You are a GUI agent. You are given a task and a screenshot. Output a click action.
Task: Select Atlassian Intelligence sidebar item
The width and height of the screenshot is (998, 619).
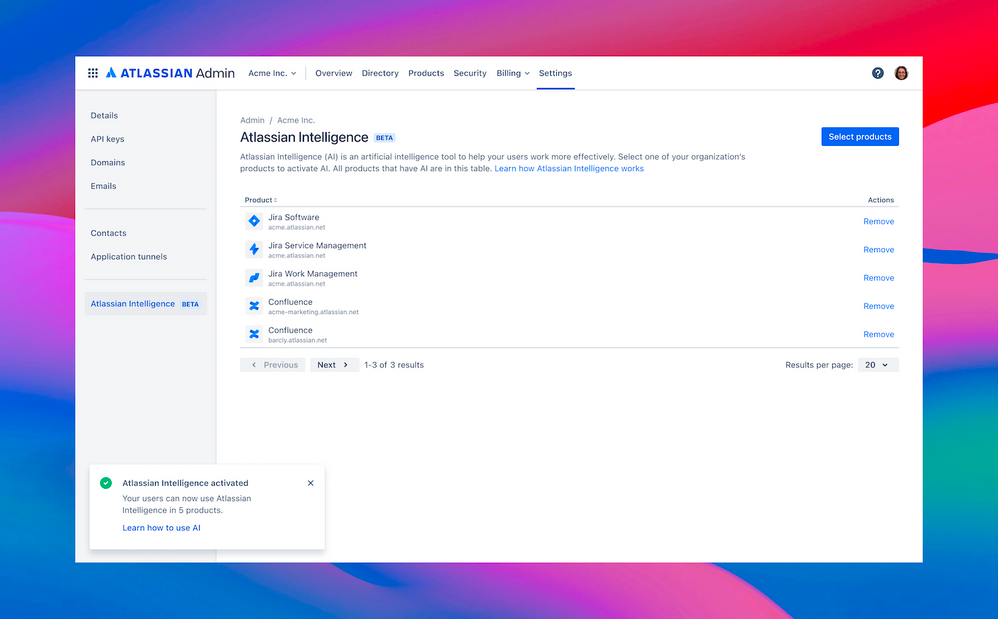[x=146, y=303]
